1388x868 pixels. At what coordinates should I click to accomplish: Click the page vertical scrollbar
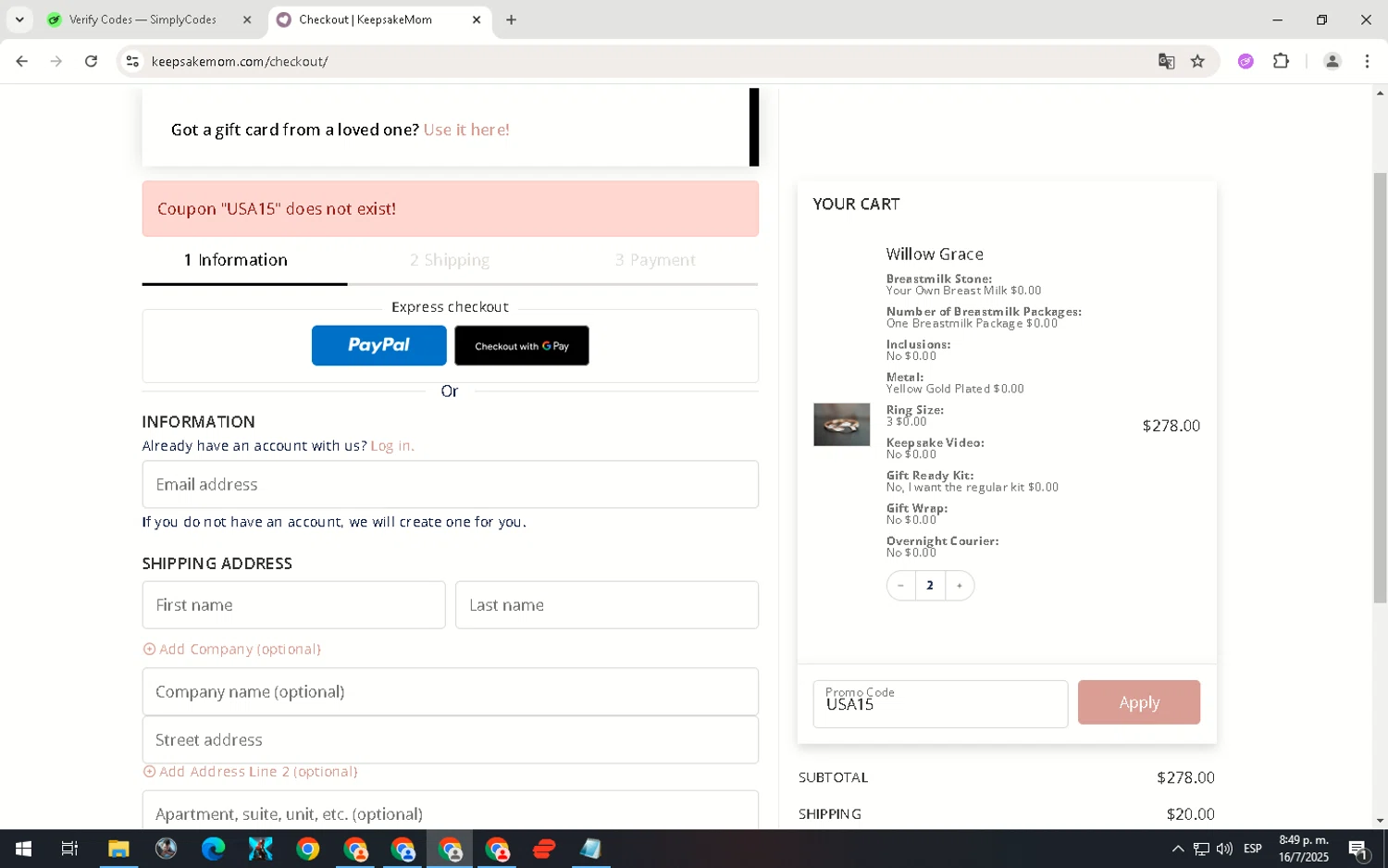tap(1380, 388)
